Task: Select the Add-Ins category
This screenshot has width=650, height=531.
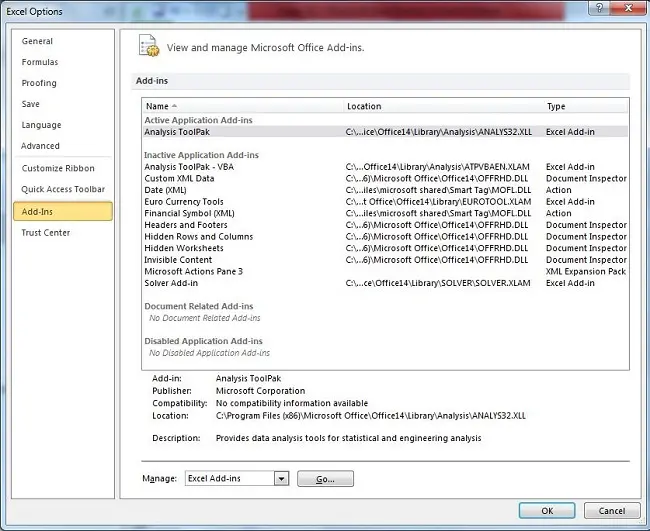Action: click(63, 211)
